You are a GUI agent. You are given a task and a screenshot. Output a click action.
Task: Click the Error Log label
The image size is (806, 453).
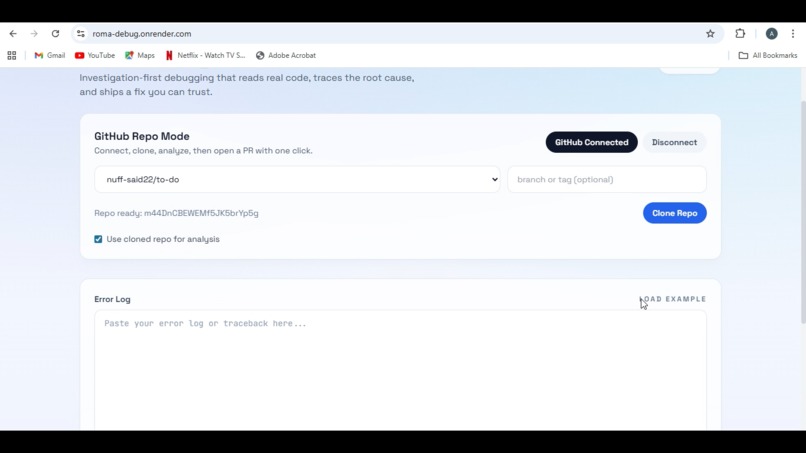(x=112, y=299)
